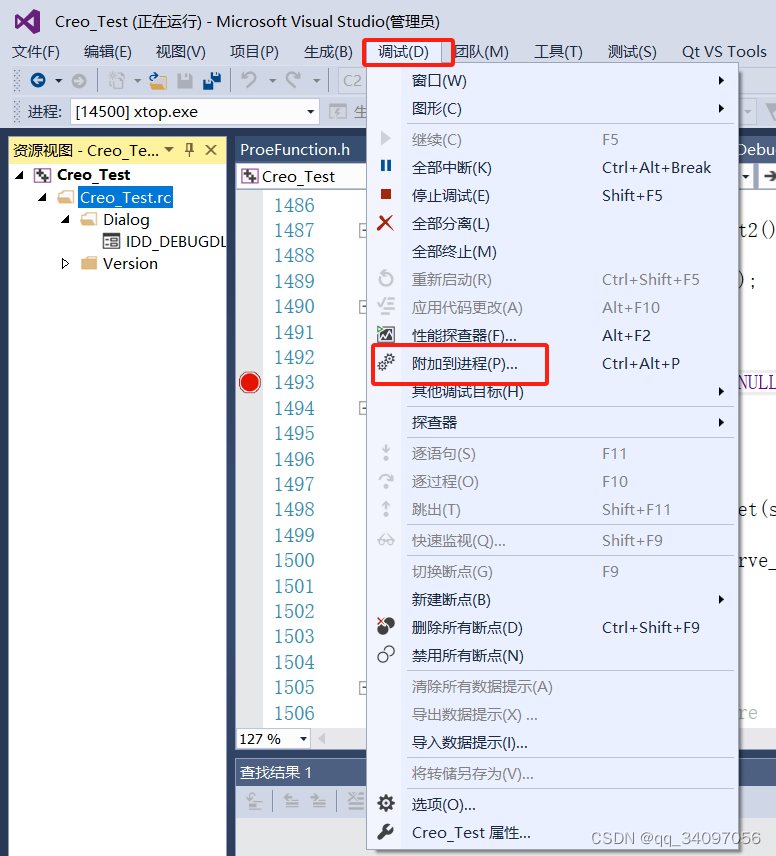
Task: Click the redo toolbar icon
Action: [294, 81]
